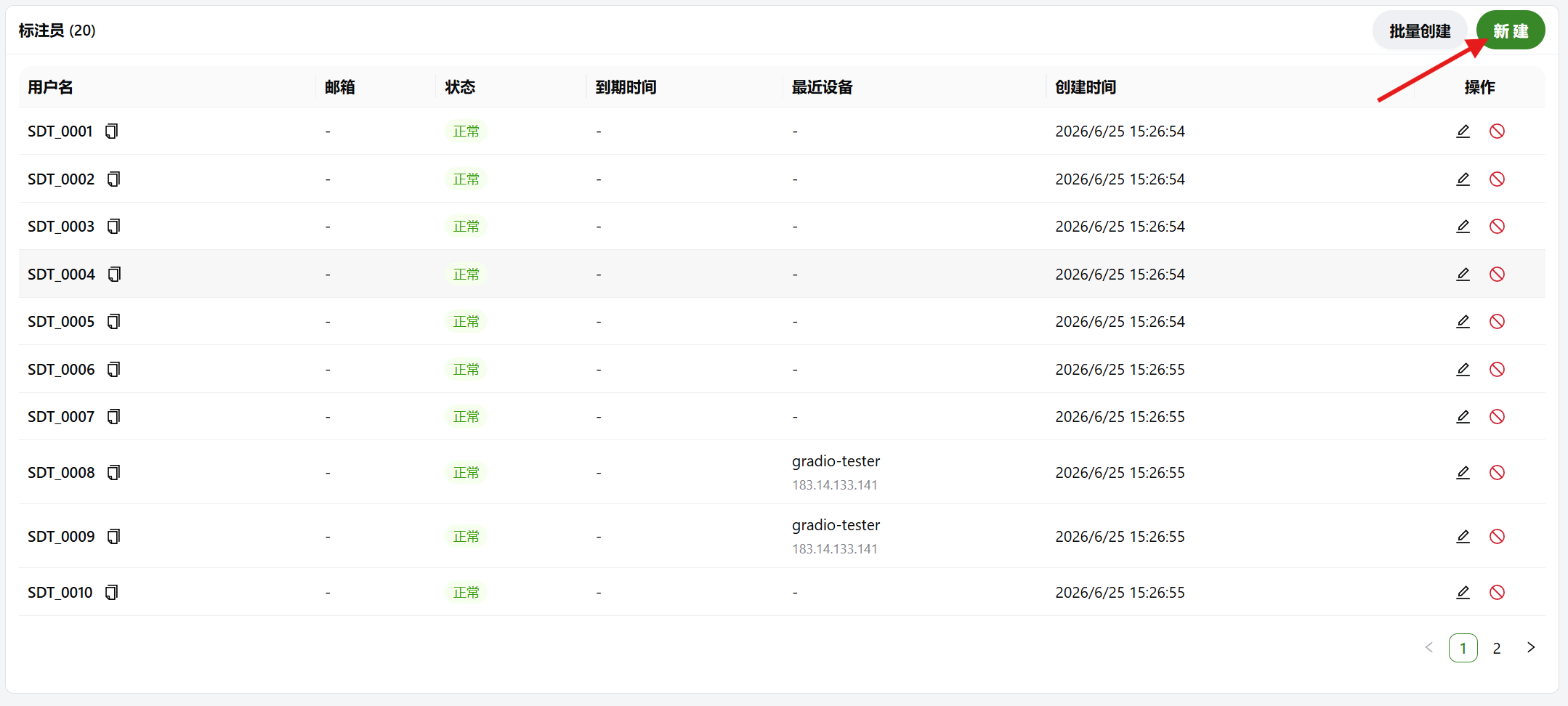Select the SDT_0001 username text
Viewport: 1568px width, 706px height.
pos(60,131)
